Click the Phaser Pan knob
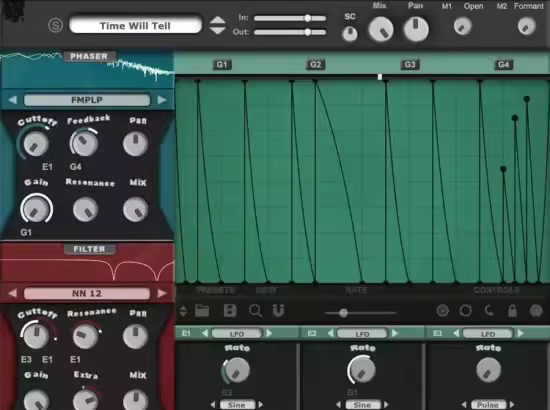 pyautogui.click(x=135, y=143)
